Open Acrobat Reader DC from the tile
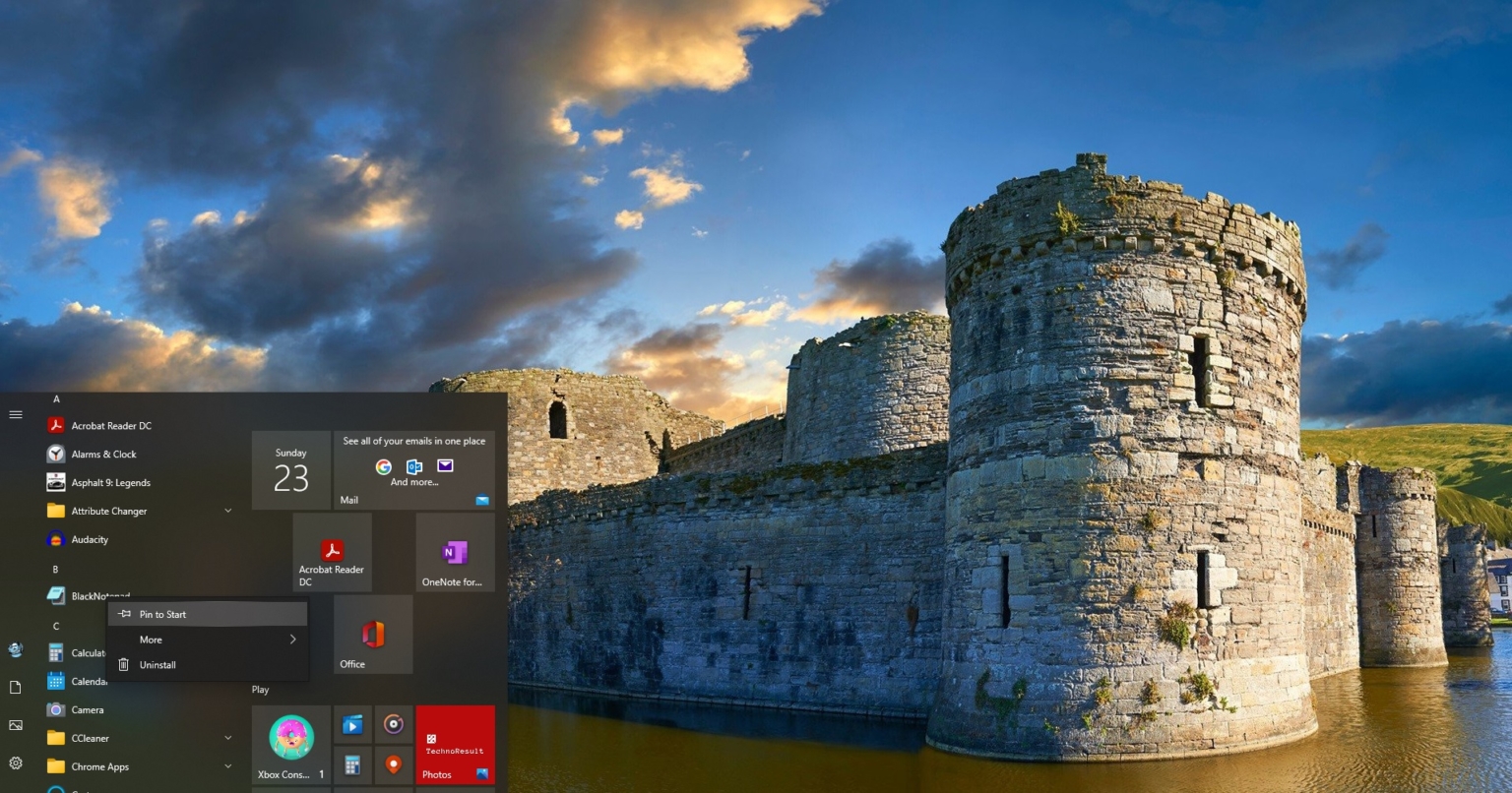 click(x=333, y=551)
